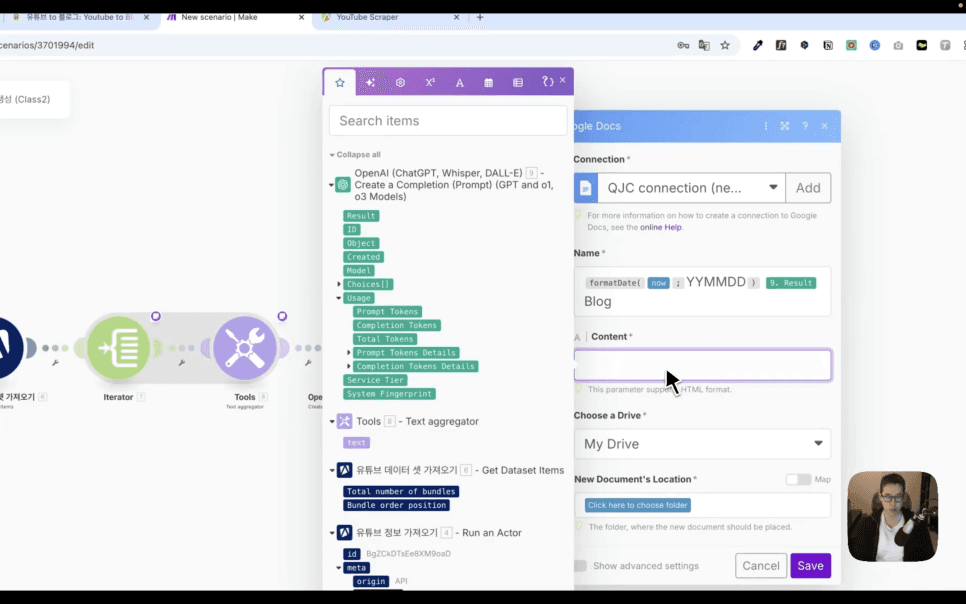Click the wrench under the Iterator link
Viewport: 966px width, 604px height.
tap(182, 363)
